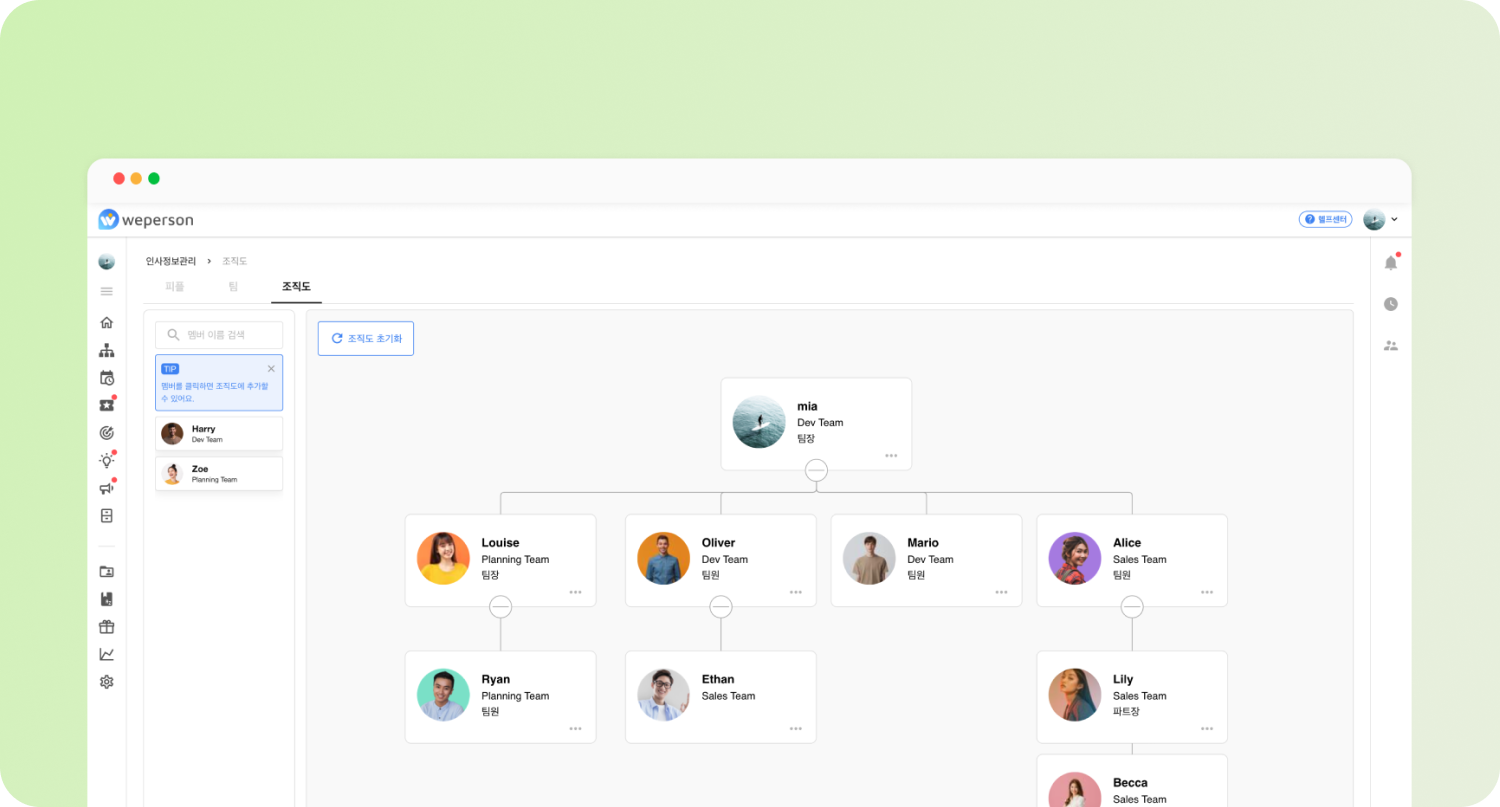Open the gift box sidebar icon
This screenshot has height=807, width=1500.
(107, 627)
